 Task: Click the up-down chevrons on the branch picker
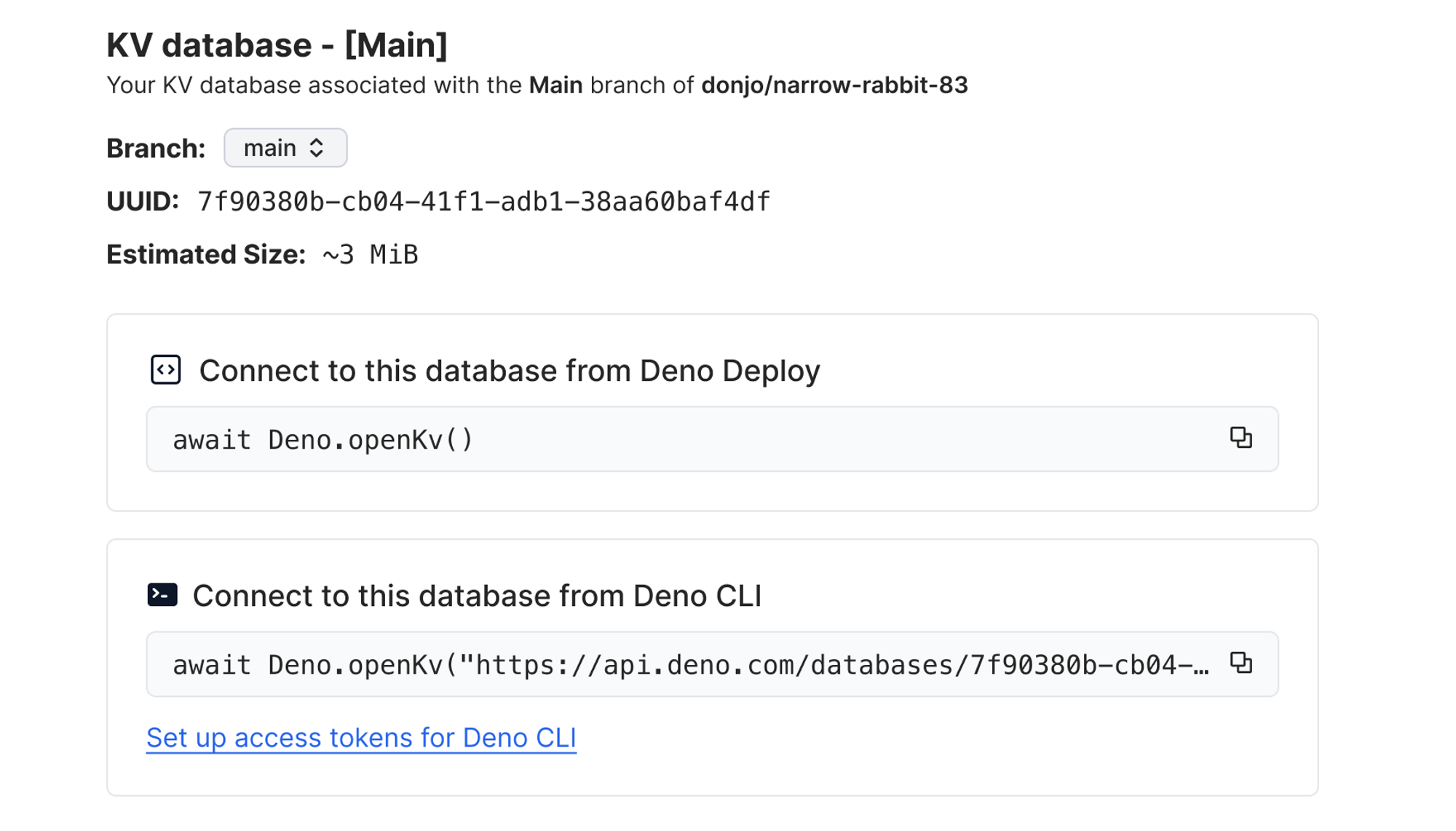(x=318, y=147)
